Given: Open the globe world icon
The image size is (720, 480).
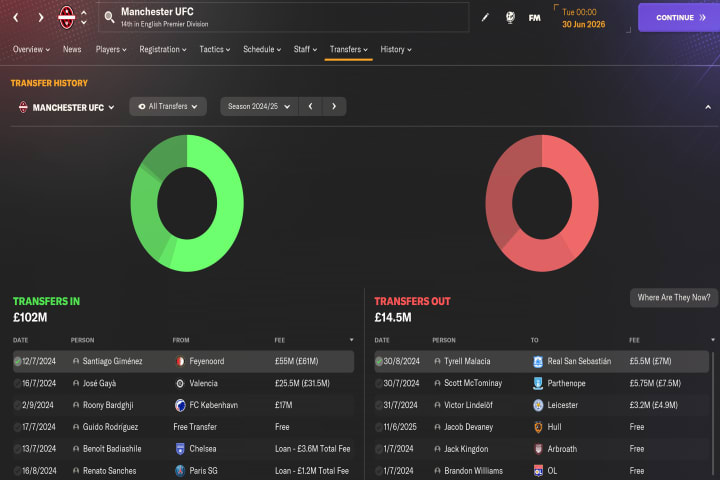Looking at the screenshot, I should [x=510, y=17].
